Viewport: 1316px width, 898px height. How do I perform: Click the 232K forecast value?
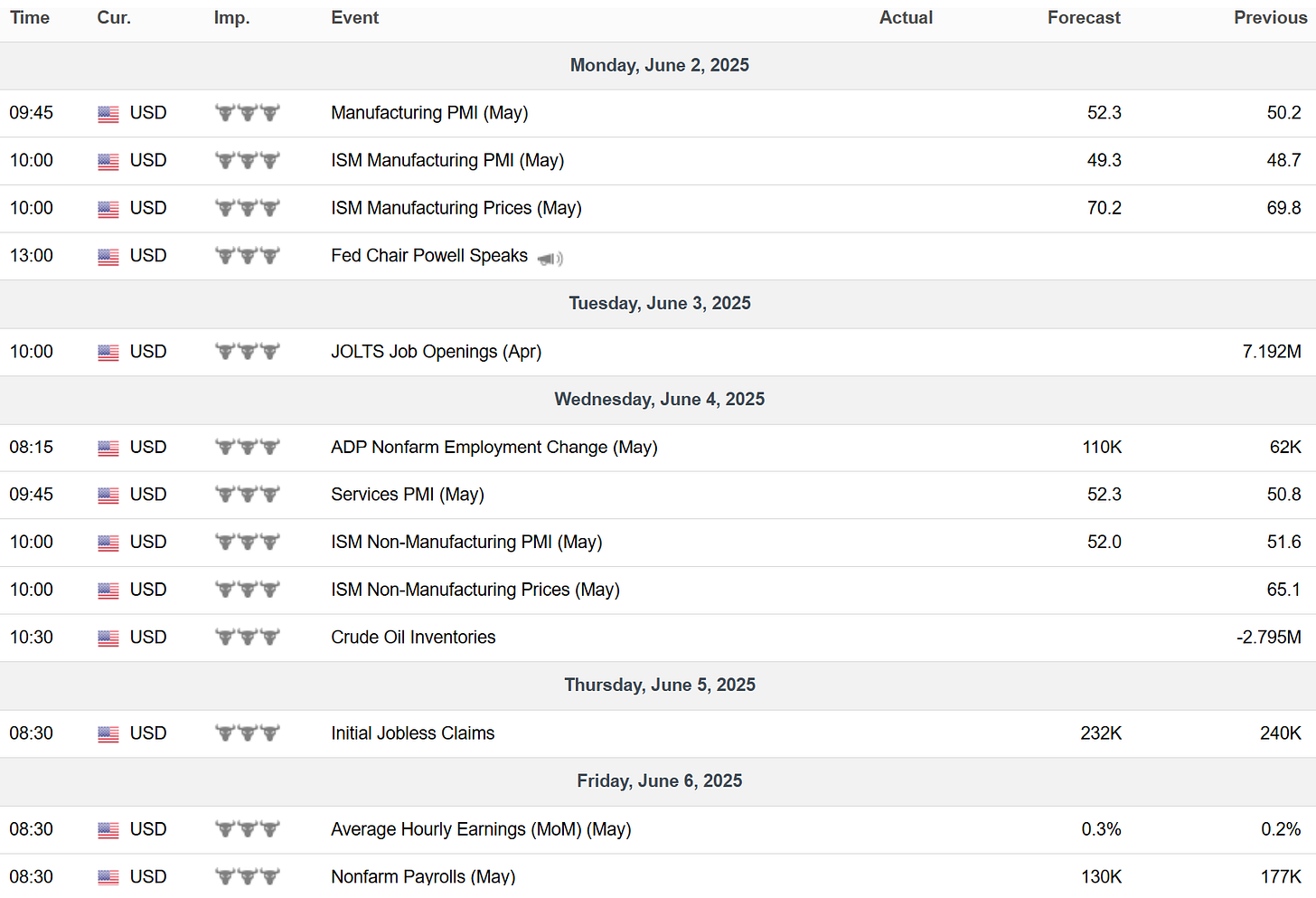1101,733
